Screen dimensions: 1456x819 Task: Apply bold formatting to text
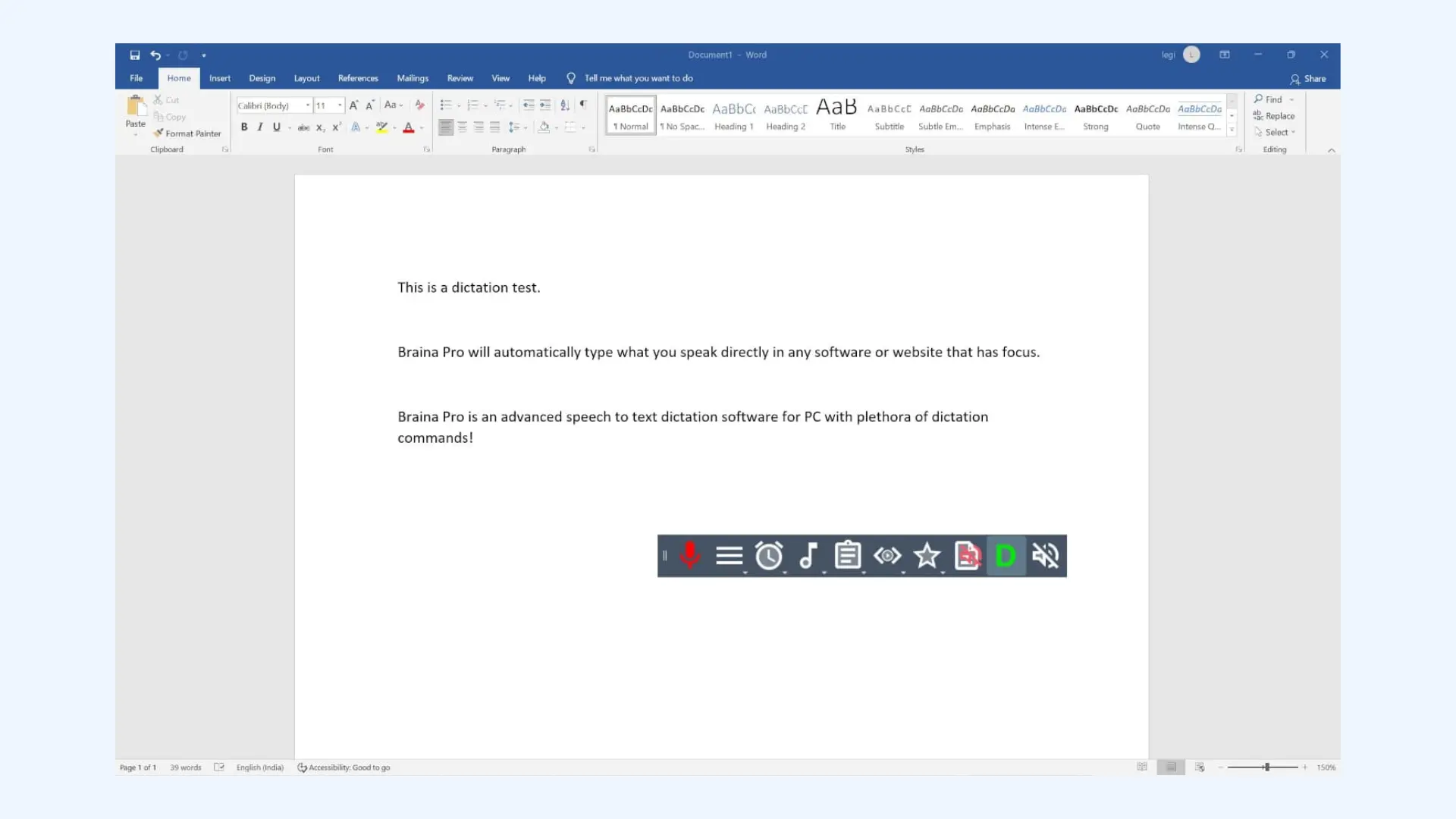click(x=243, y=127)
